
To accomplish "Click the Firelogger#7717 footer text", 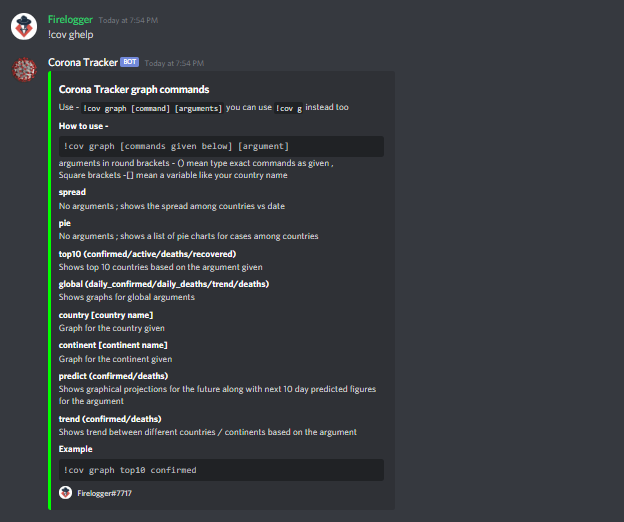I will click(104, 493).
